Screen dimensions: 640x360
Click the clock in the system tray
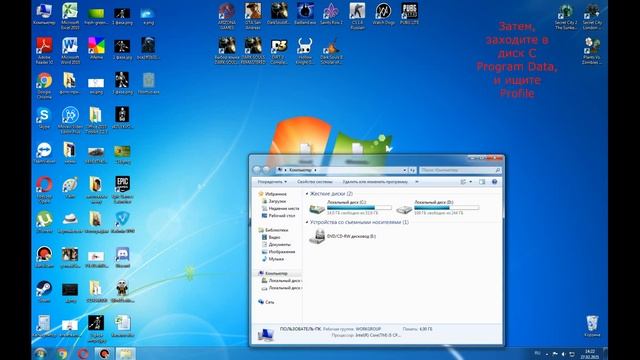[x=589, y=354]
